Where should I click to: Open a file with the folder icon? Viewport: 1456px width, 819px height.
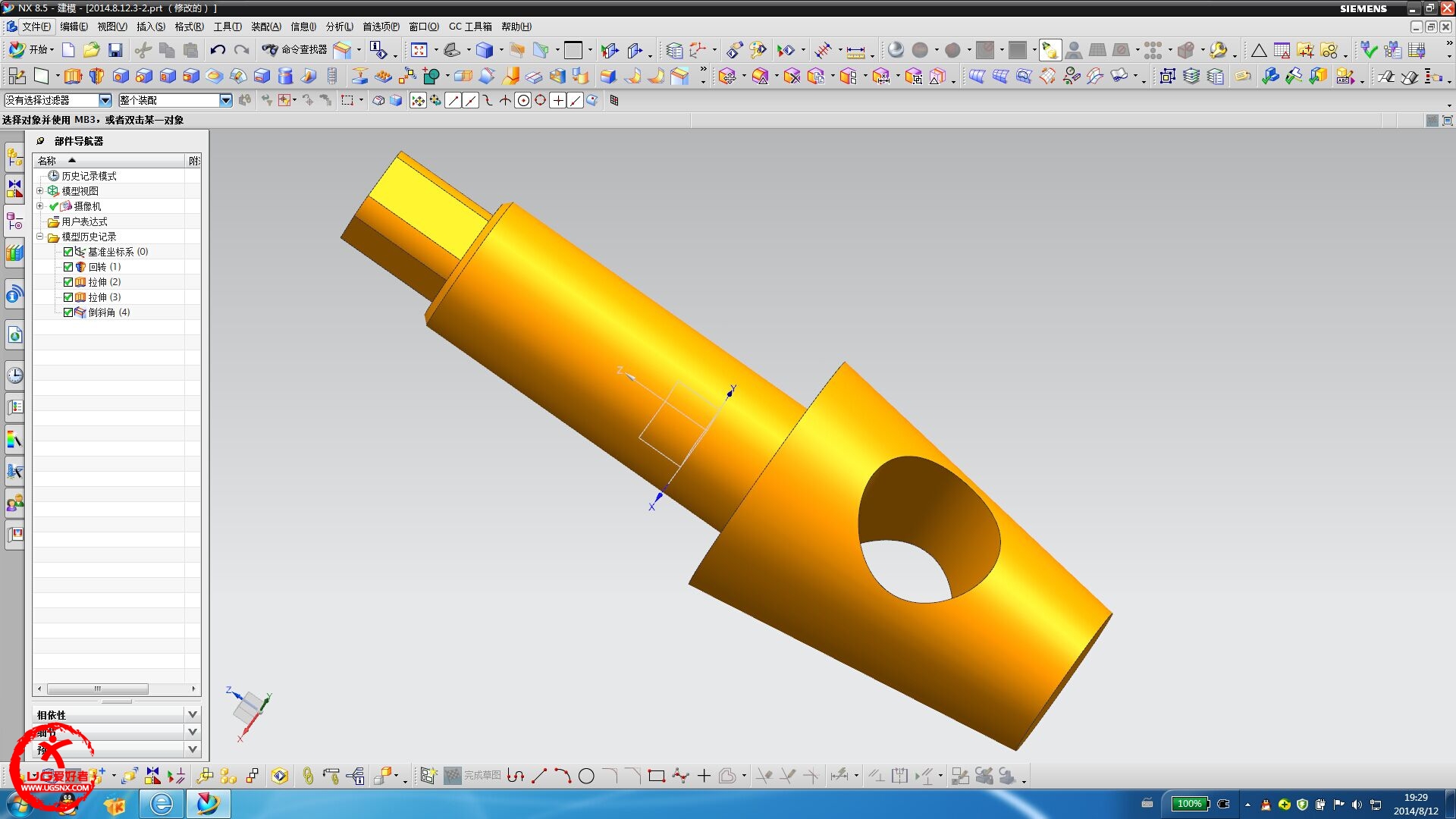pyautogui.click(x=91, y=50)
